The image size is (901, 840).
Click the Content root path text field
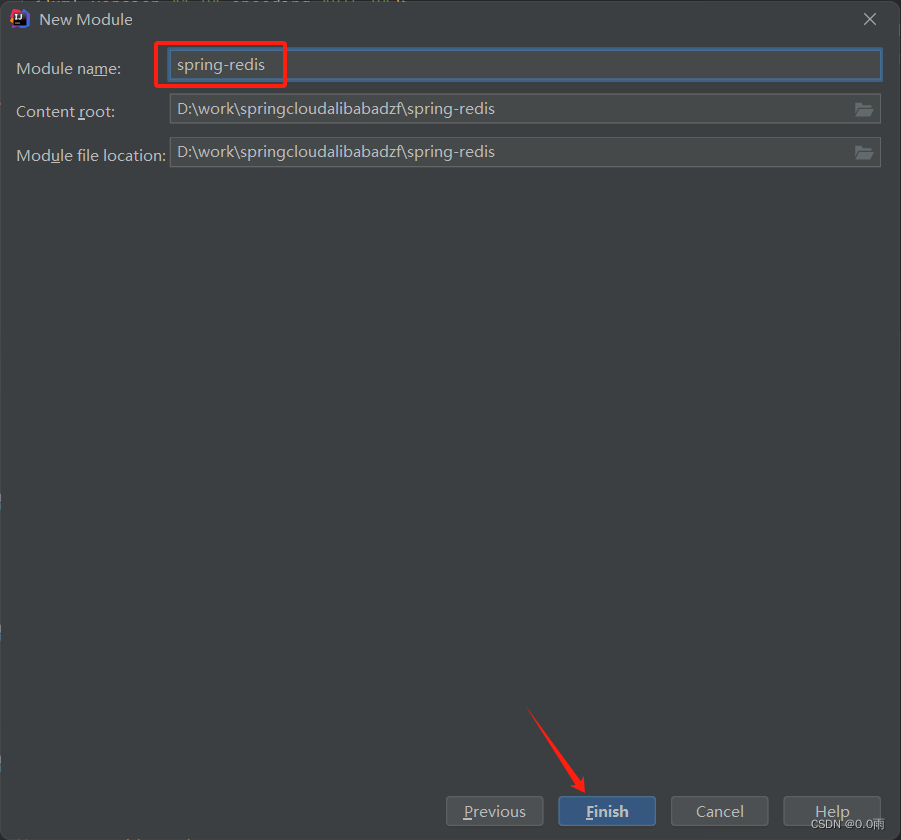500,109
